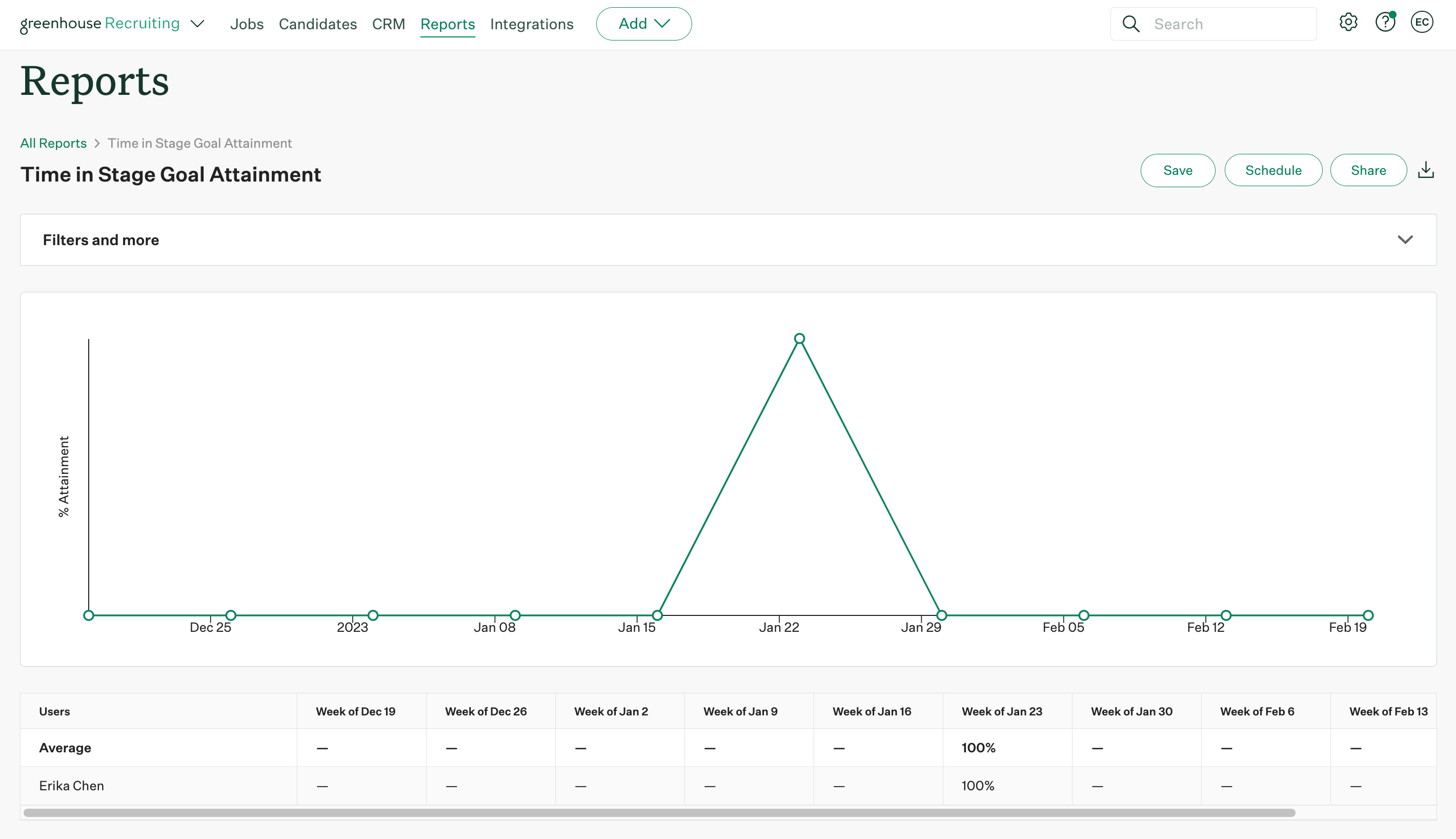Image resolution: width=1456 pixels, height=839 pixels.
Task: Open the EC user profile avatar
Action: (1422, 23)
